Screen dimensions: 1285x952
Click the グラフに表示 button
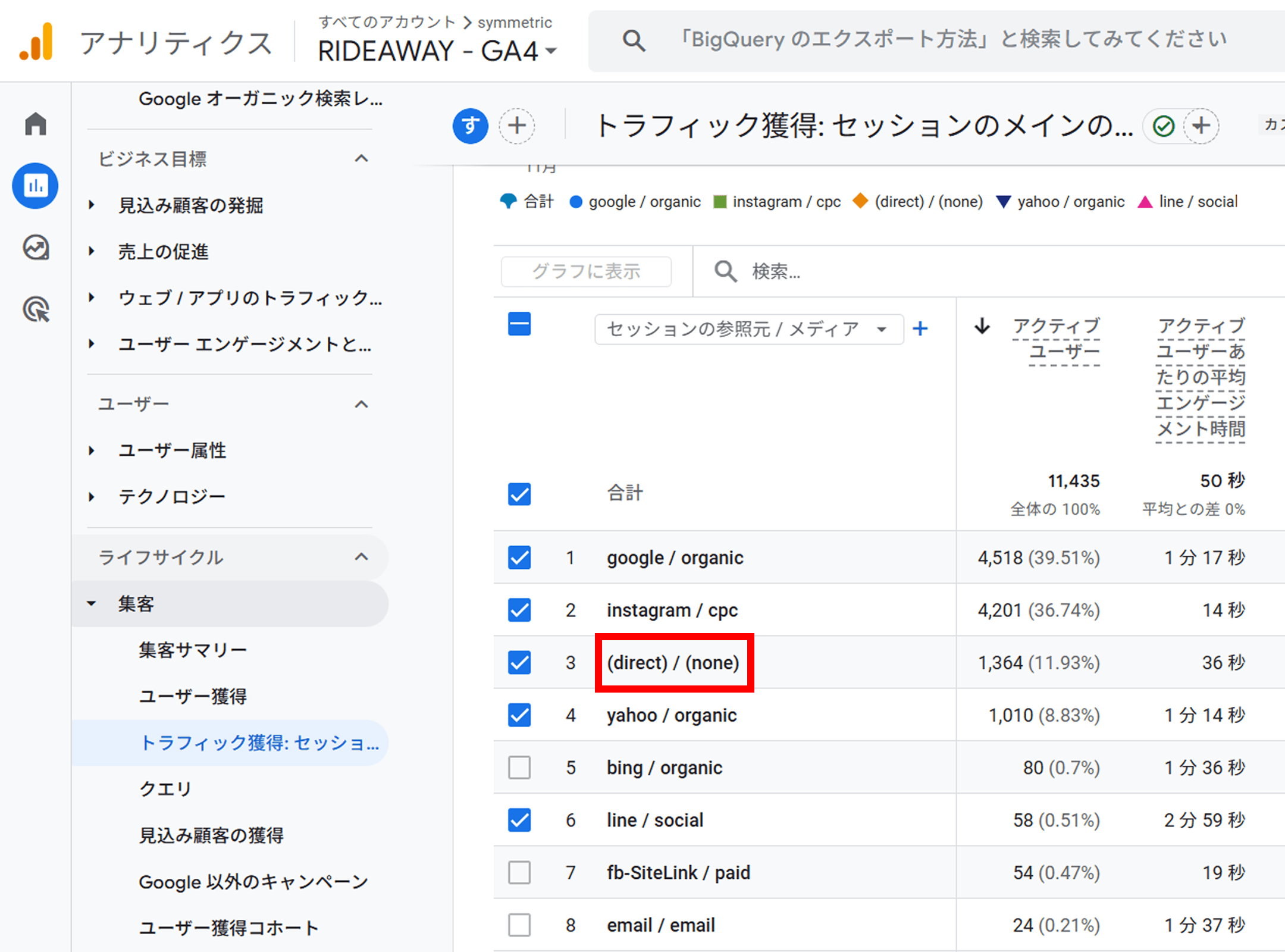click(x=585, y=271)
